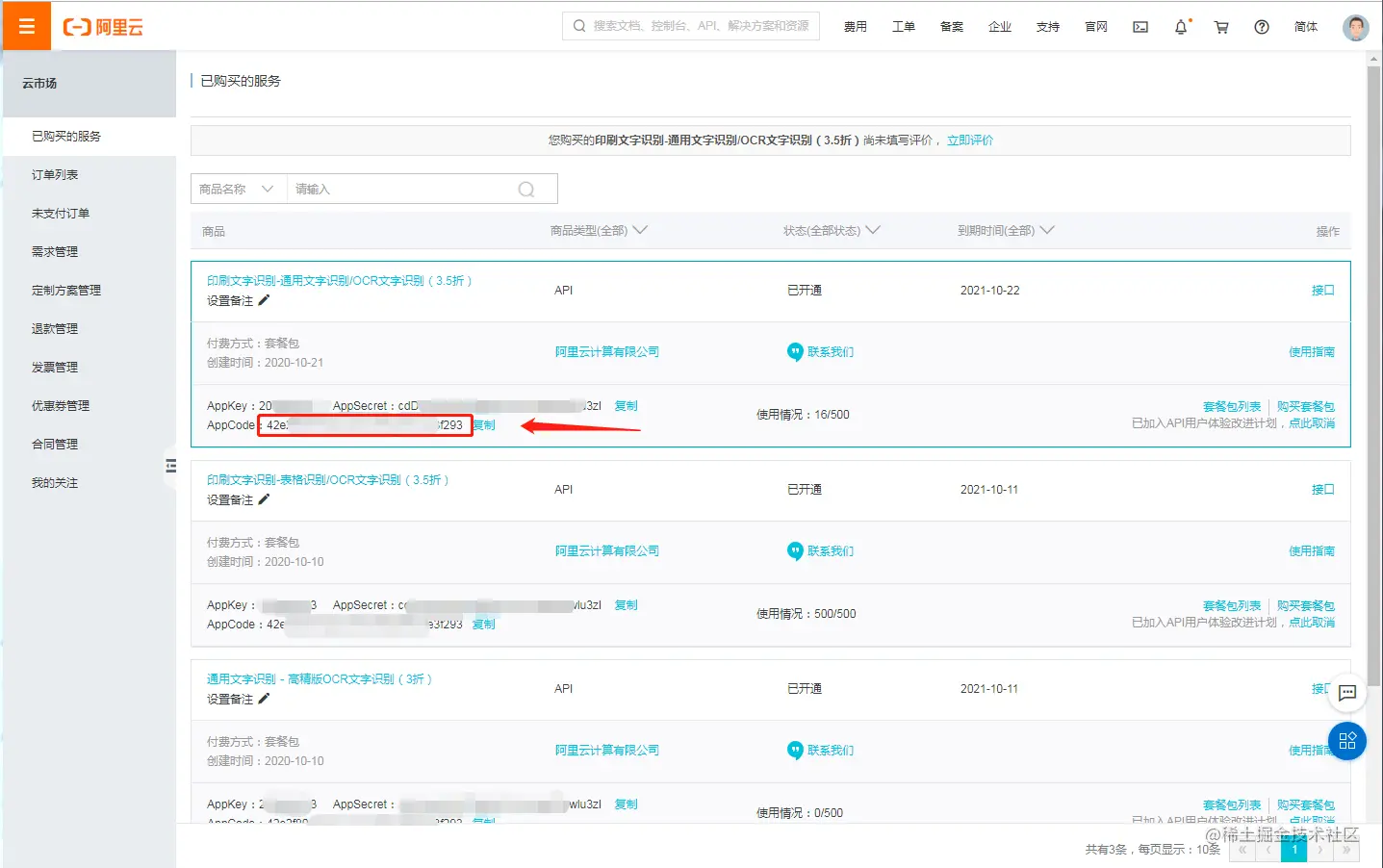This screenshot has width=1383, height=868.
Task: Click 联系我们 chat icon in the 2020-10-21 order row
Action: pos(795,352)
